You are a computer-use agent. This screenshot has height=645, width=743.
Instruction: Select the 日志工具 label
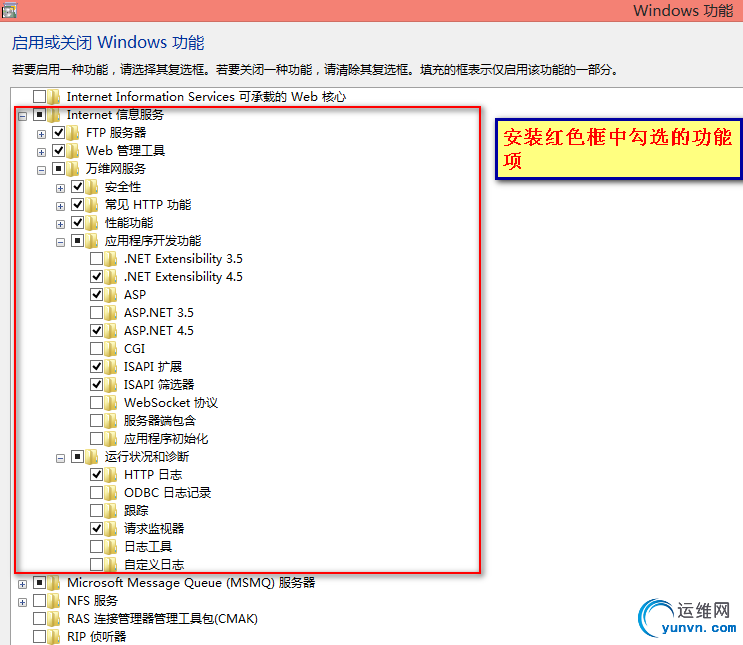pos(148,547)
